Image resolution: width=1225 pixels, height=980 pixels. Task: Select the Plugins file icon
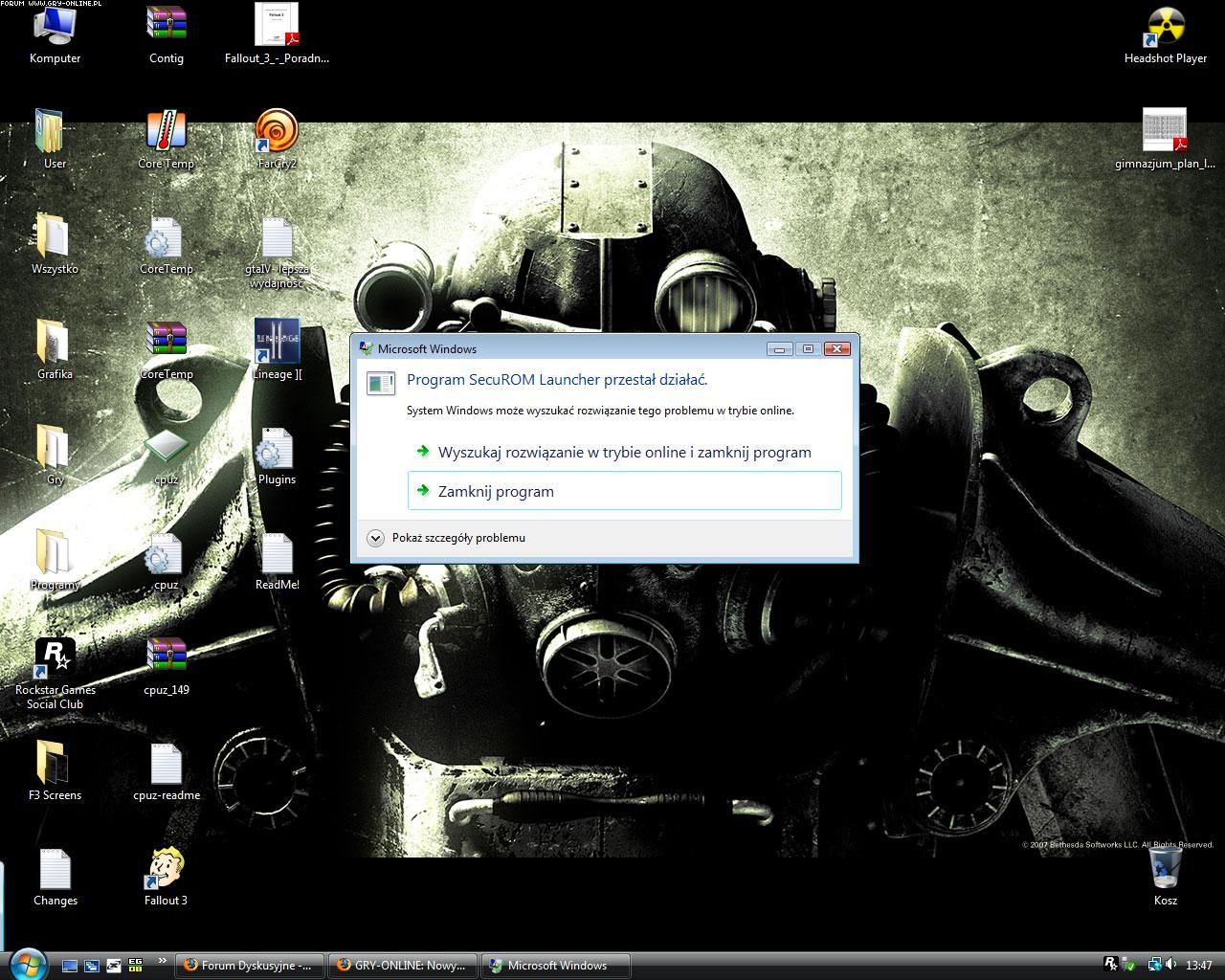277,456
